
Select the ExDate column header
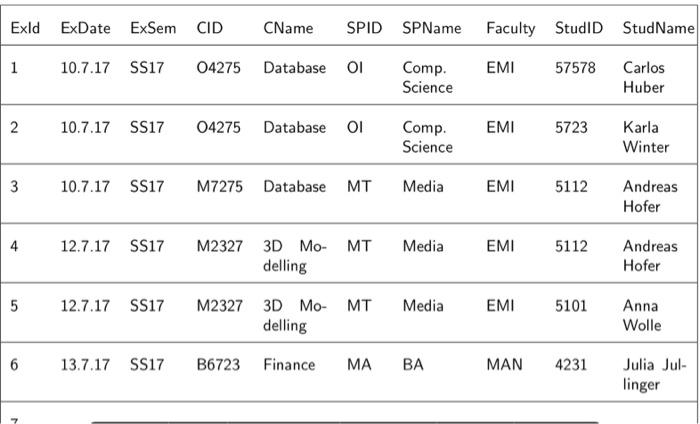pyautogui.click(x=85, y=28)
